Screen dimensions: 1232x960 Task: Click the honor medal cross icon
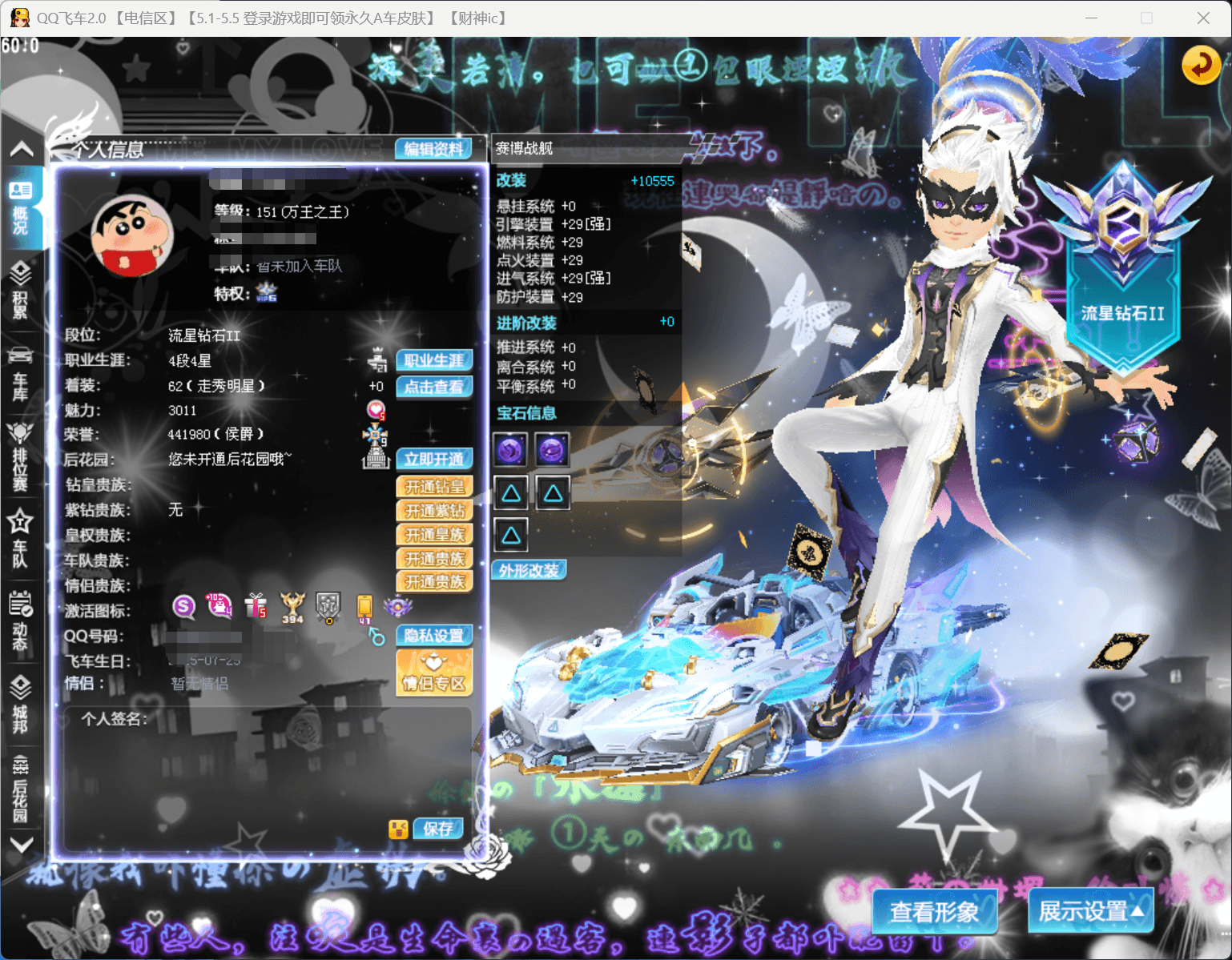point(375,436)
